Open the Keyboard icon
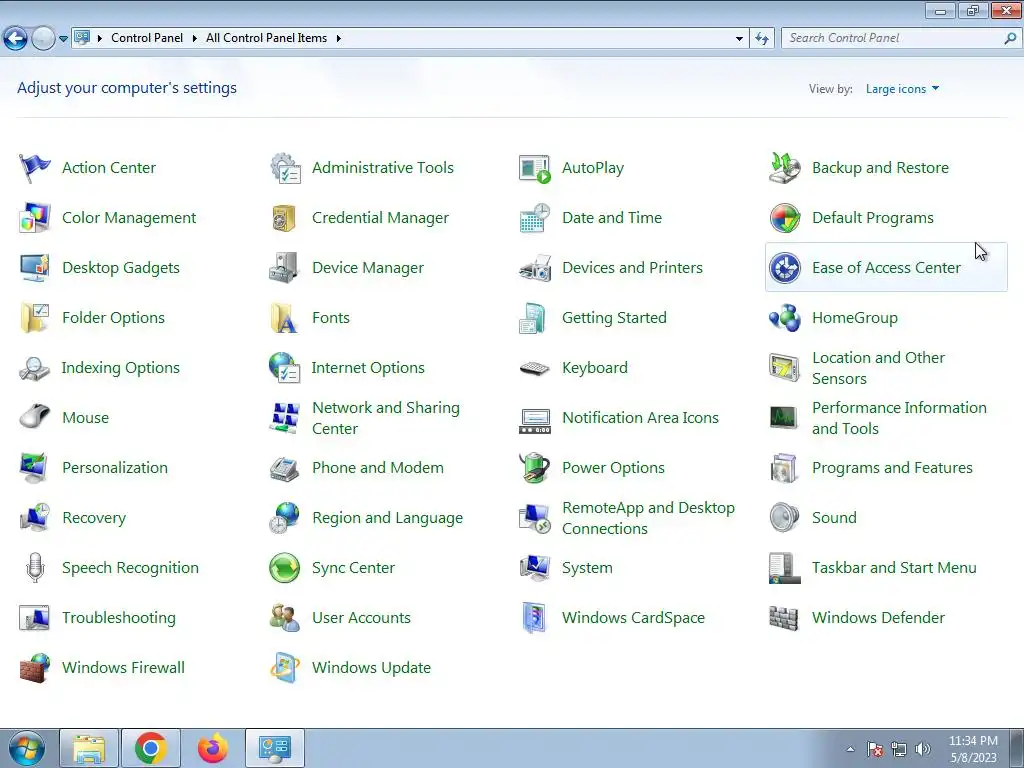This screenshot has height=768, width=1024. tap(534, 368)
